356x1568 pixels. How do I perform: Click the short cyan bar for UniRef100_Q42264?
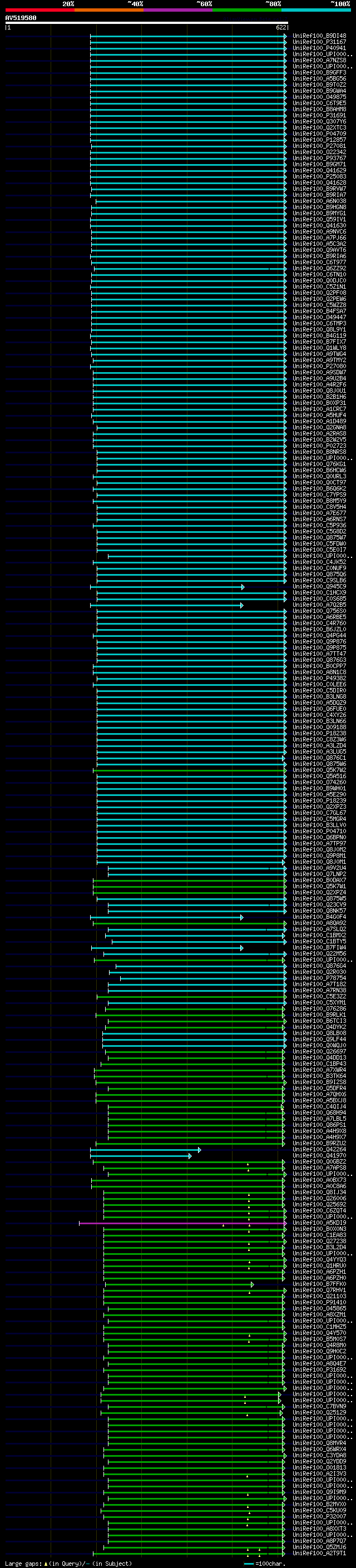click(145, 1149)
